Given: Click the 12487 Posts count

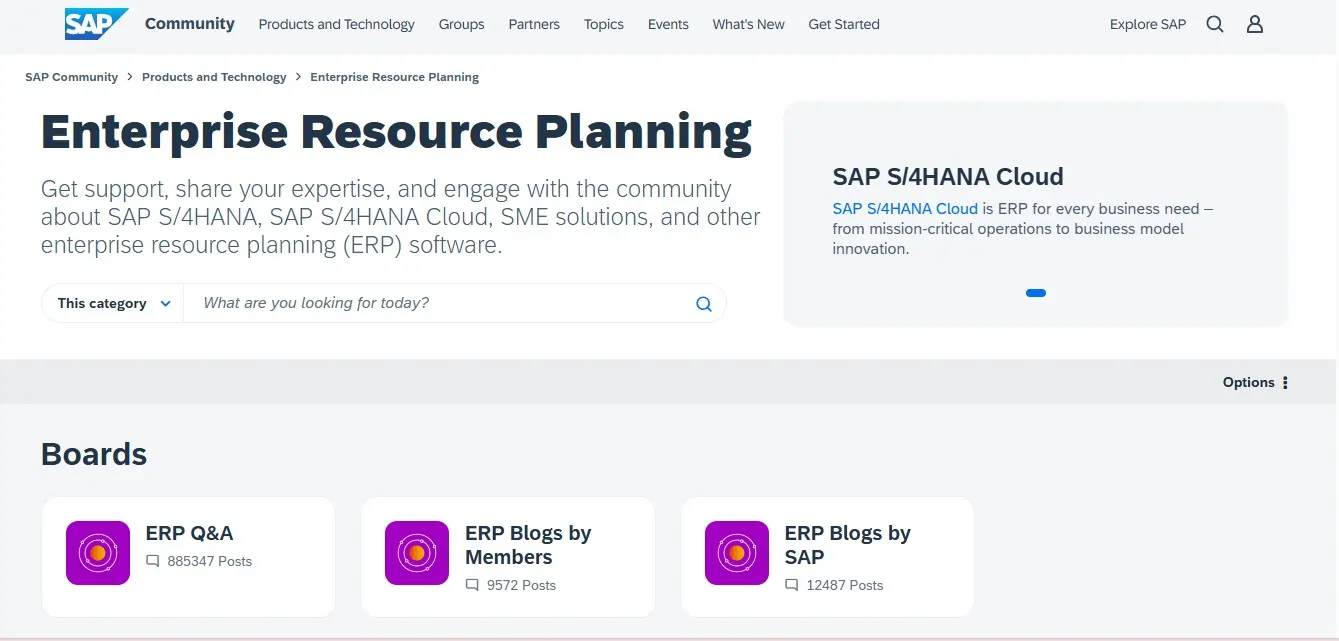Looking at the screenshot, I should 845,585.
